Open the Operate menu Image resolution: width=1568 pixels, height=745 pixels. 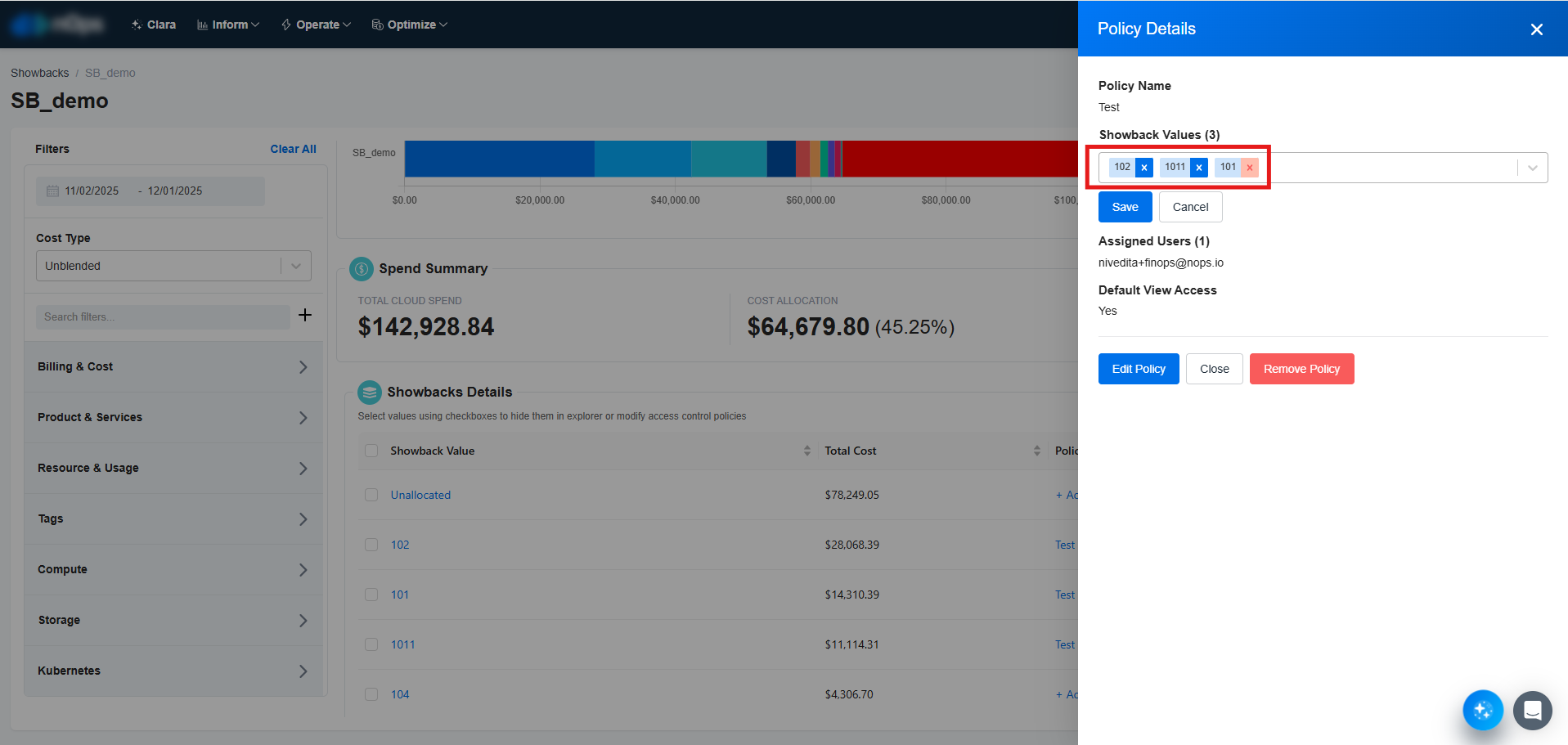coord(316,25)
